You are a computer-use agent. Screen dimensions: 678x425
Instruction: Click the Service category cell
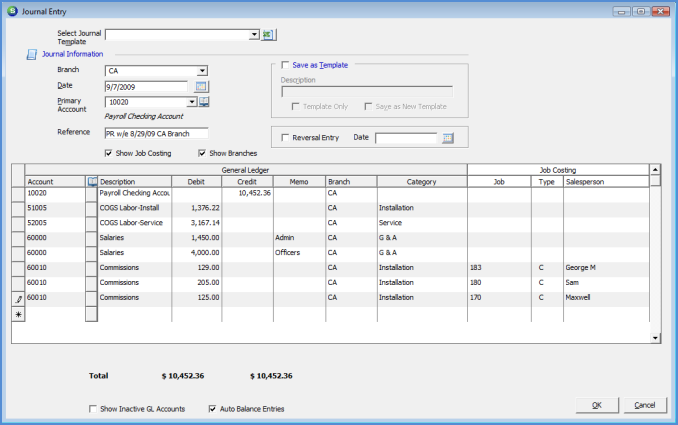point(422,223)
